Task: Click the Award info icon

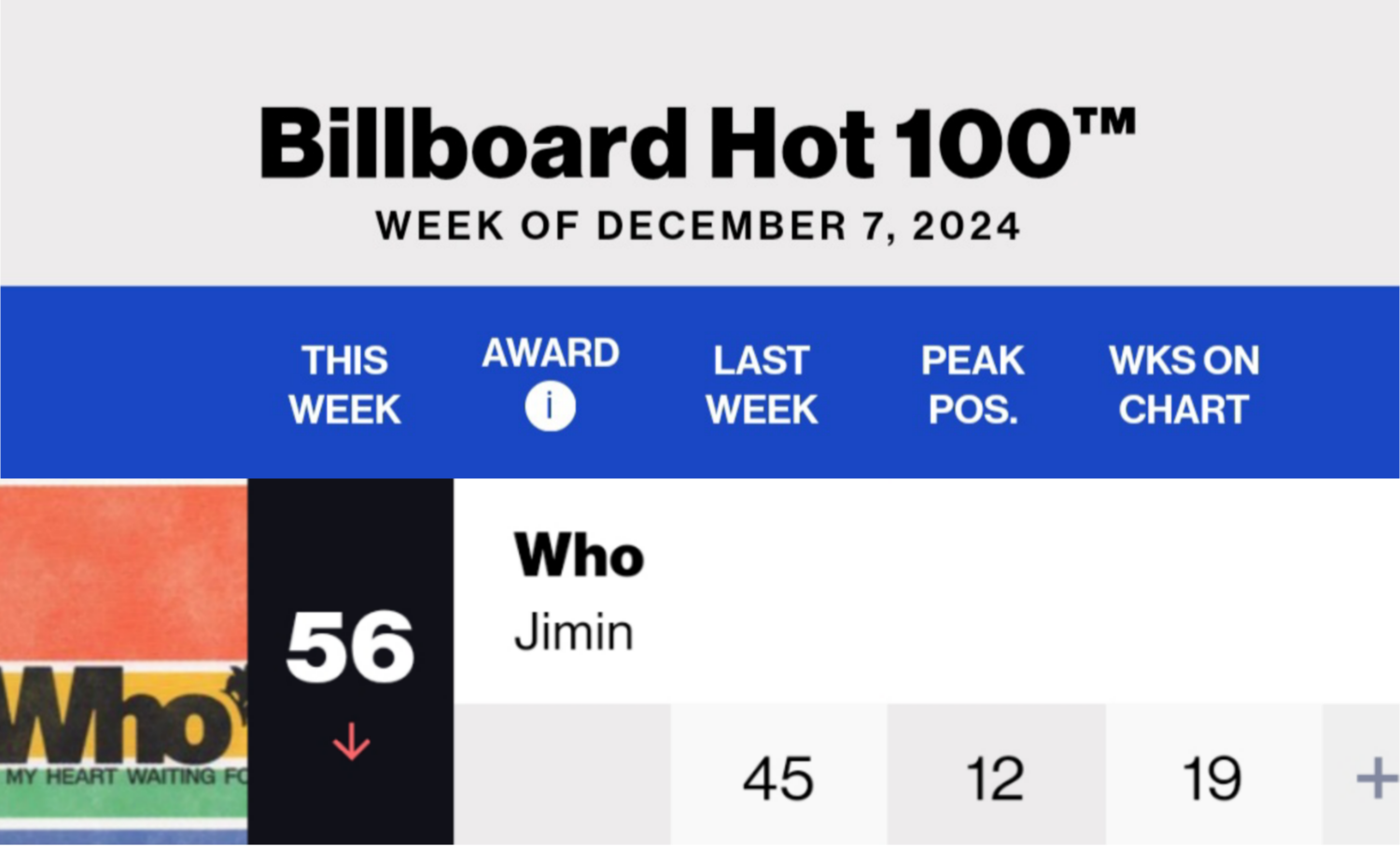Action: (550, 407)
